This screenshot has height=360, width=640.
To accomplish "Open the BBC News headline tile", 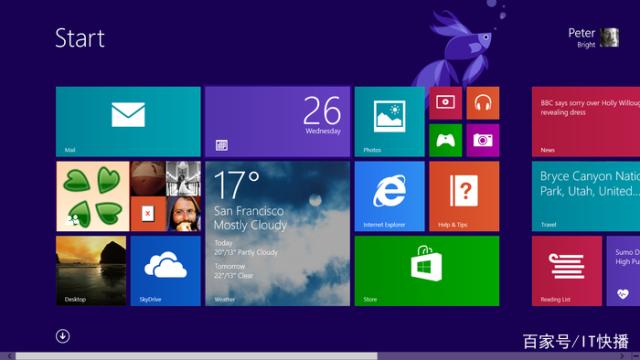I will tap(586, 122).
